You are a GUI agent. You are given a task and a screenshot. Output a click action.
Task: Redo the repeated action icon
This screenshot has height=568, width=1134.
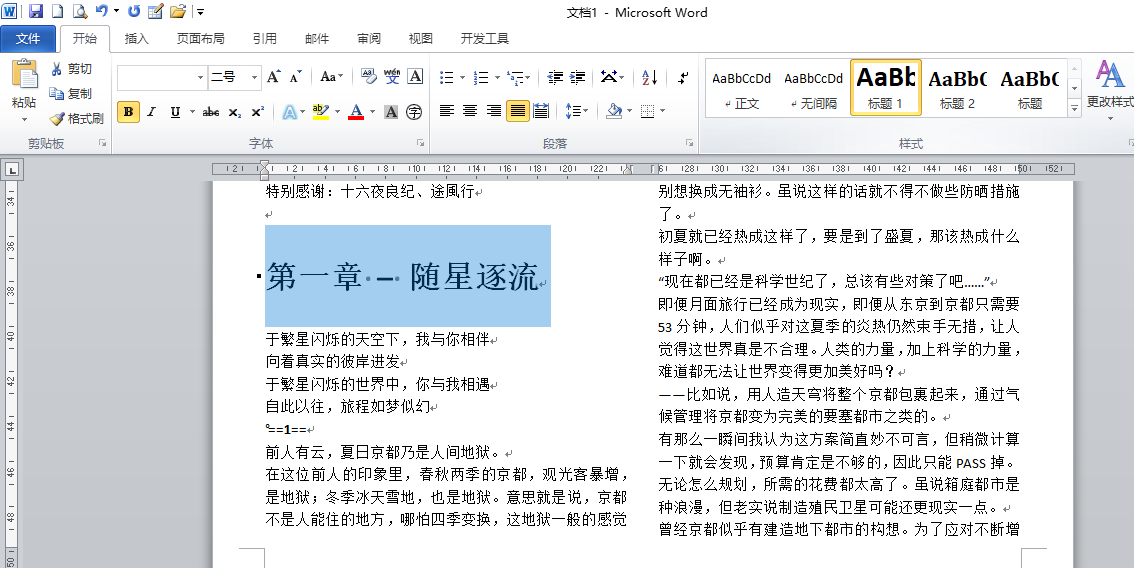(134, 12)
